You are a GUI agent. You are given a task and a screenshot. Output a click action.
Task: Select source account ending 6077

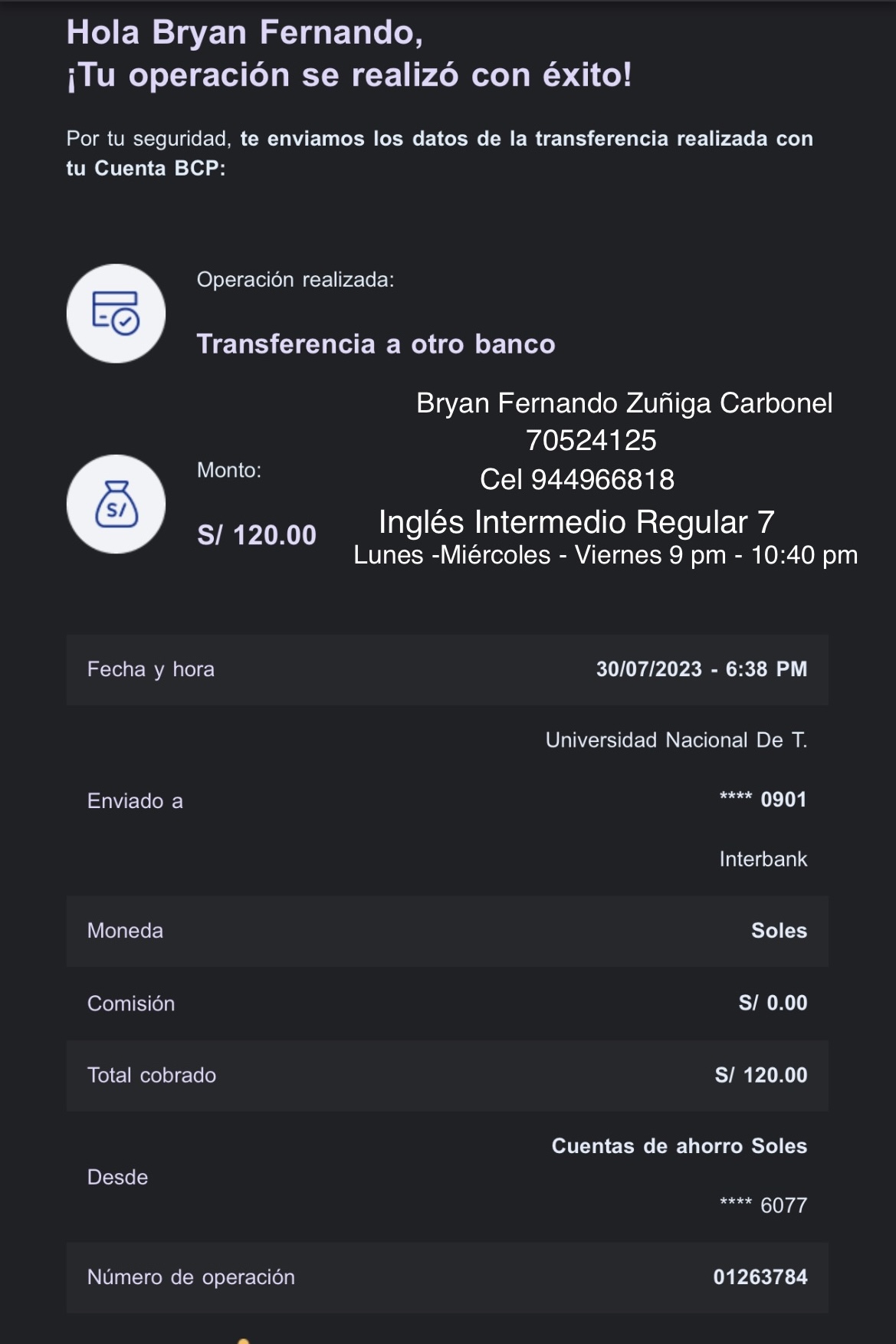click(763, 1205)
